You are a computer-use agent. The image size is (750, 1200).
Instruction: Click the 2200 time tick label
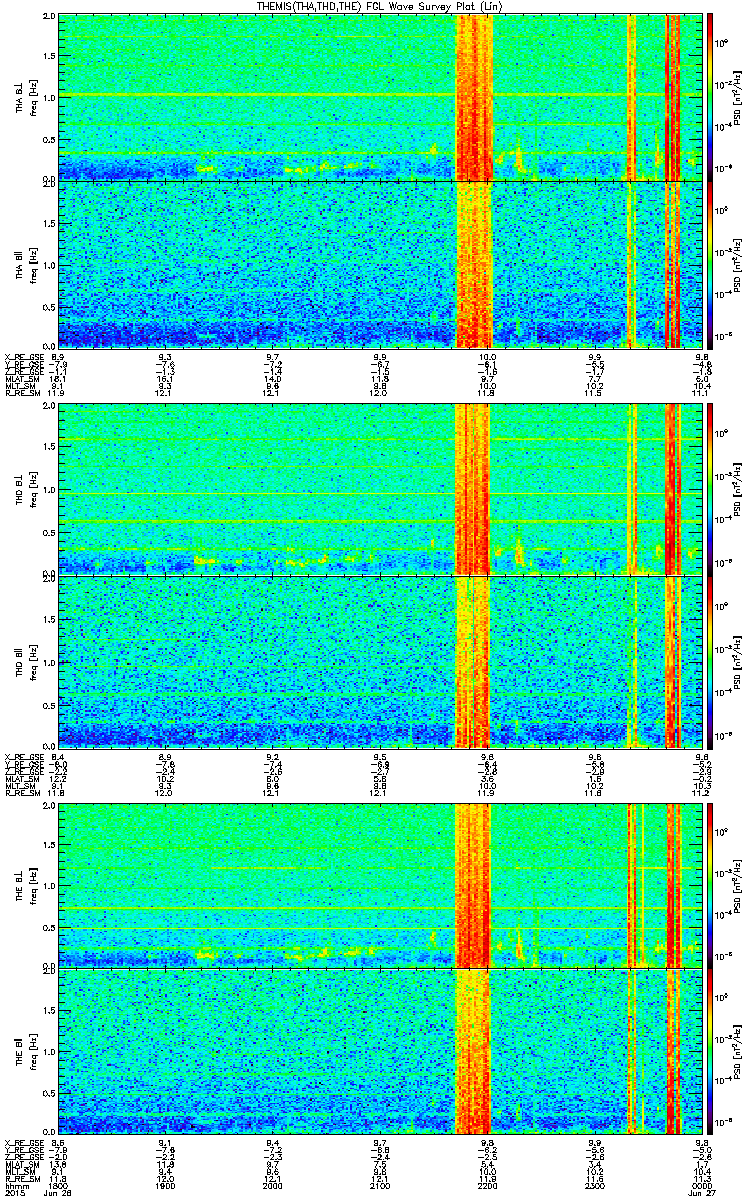point(488,1186)
